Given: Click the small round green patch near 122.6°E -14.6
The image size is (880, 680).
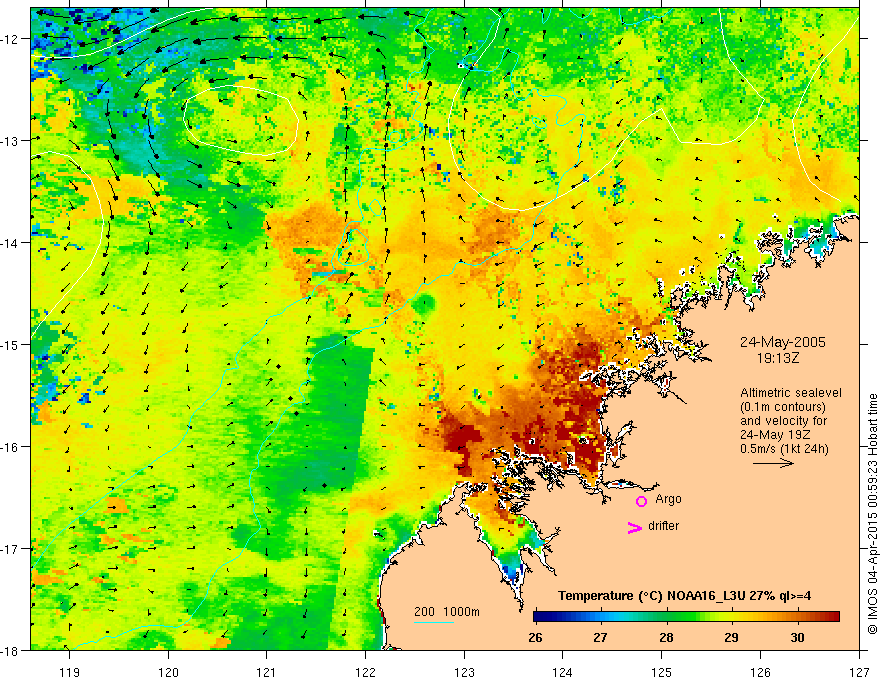Looking at the screenshot, I should pyautogui.click(x=424, y=304).
